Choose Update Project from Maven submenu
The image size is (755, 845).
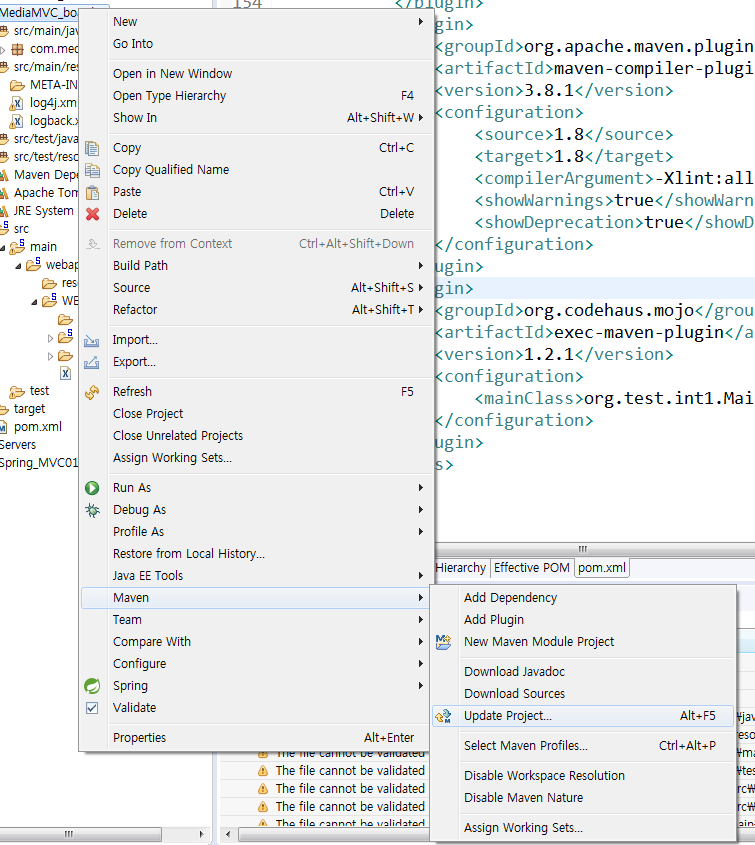pyautogui.click(x=583, y=716)
